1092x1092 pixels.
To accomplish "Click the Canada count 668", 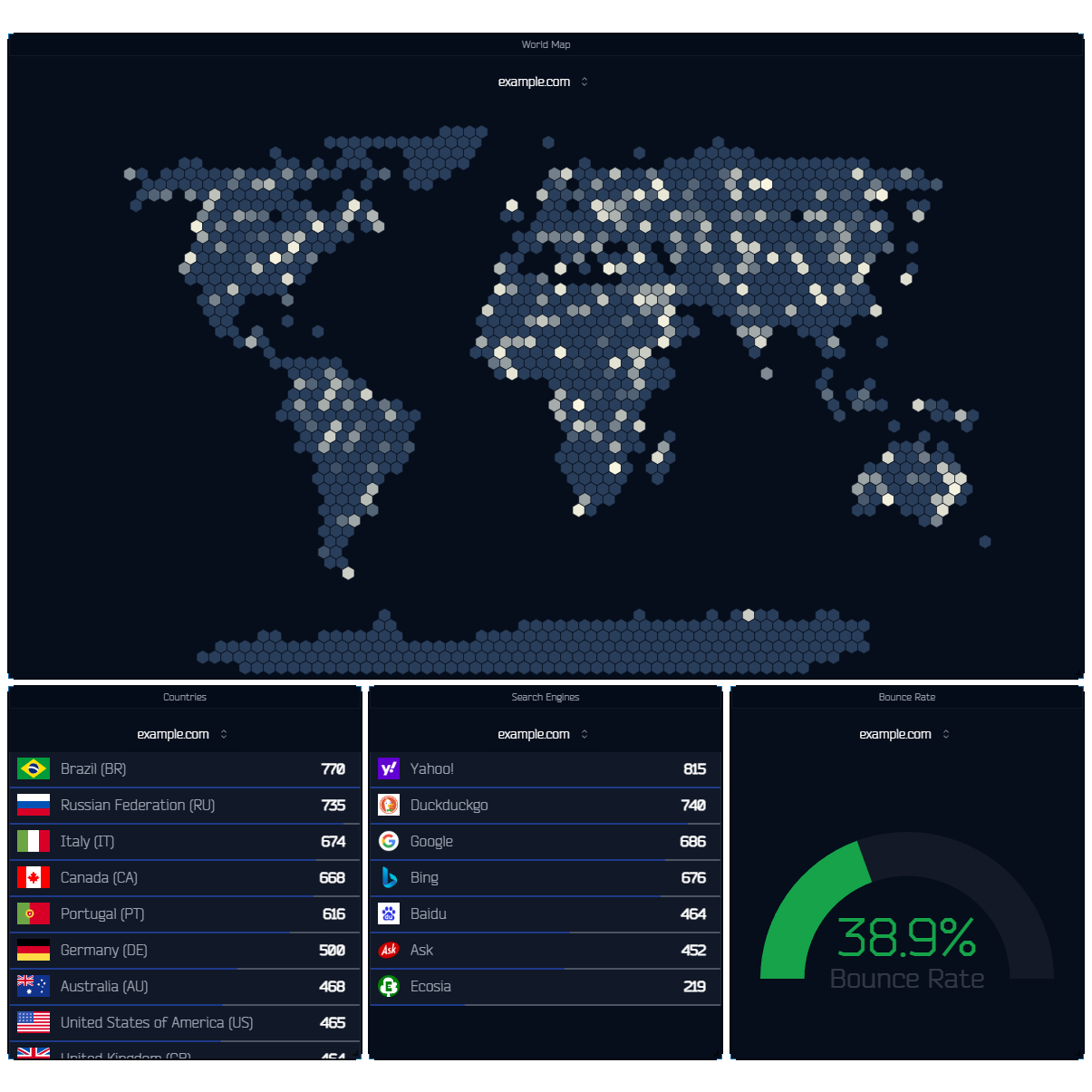I will click(x=332, y=877).
